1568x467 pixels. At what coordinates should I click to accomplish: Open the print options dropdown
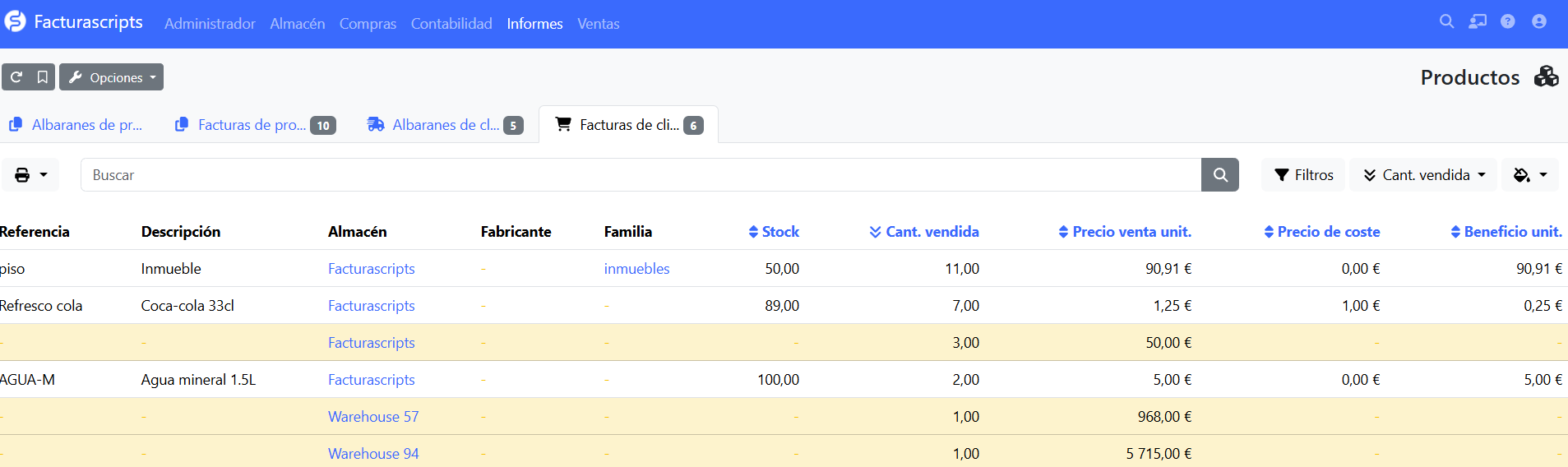click(30, 175)
